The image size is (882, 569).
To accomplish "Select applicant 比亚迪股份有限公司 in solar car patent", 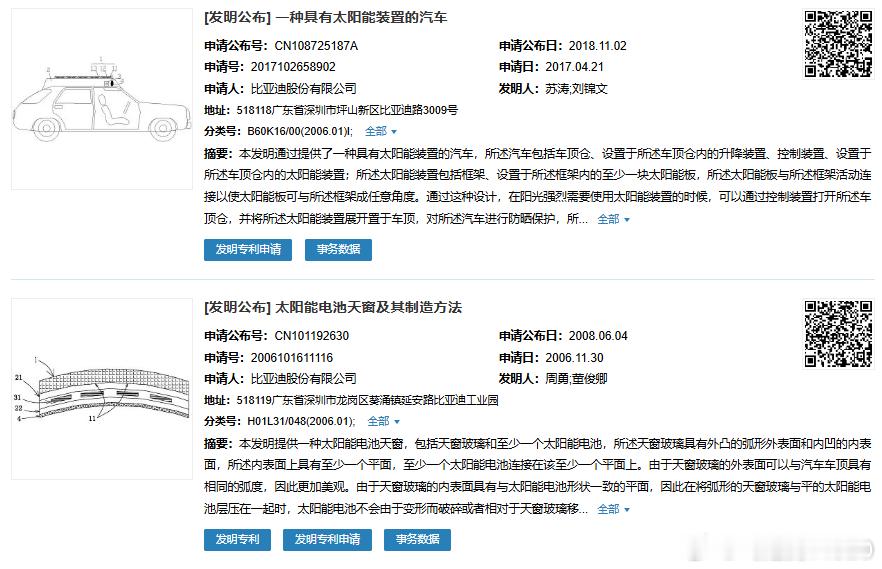I will 304,89.
